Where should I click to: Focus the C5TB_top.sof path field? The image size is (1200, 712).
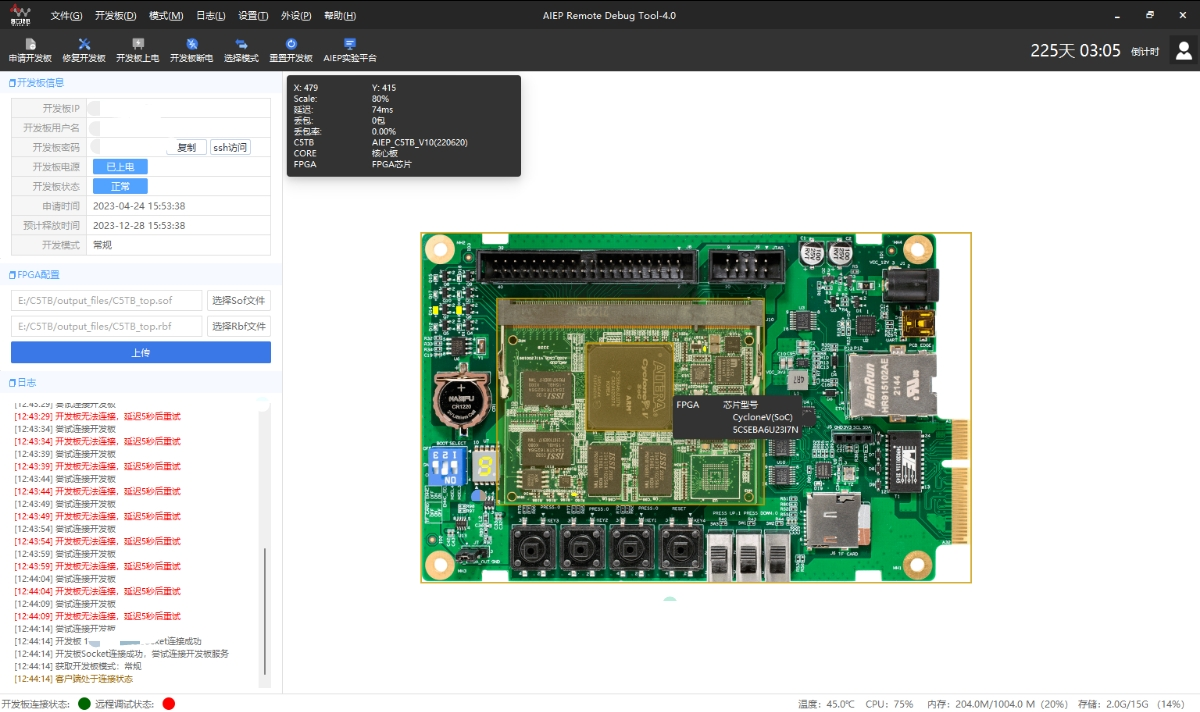pyautogui.click(x=107, y=301)
